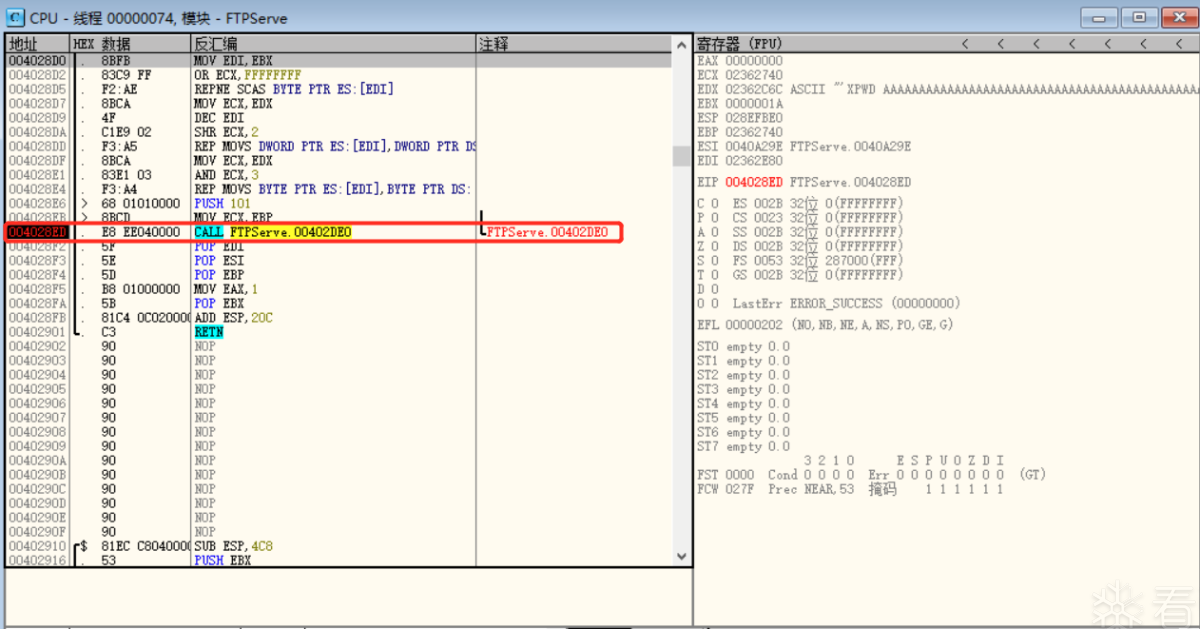Viewport: 1200px width, 629px height.
Task: Click the hex bytes E8 EE040000
Action: pyautogui.click(x=141, y=232)
